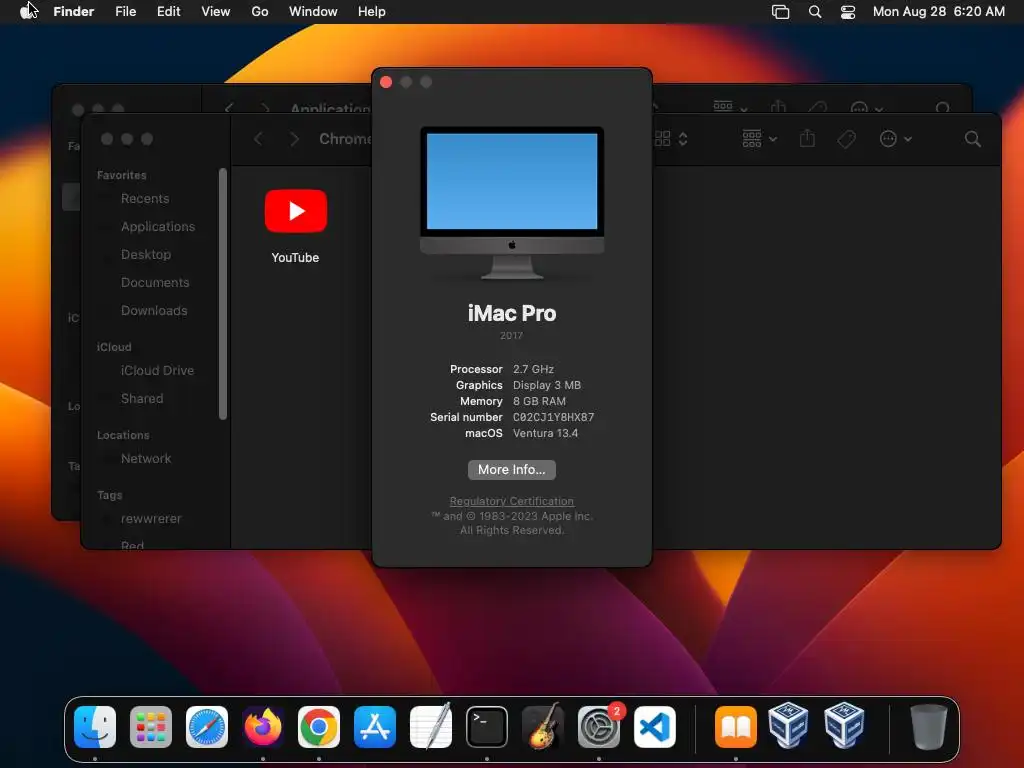The image size is (1024, 768).
Task: Go back in the Chrome Finder window
Action: pos(259,138)
